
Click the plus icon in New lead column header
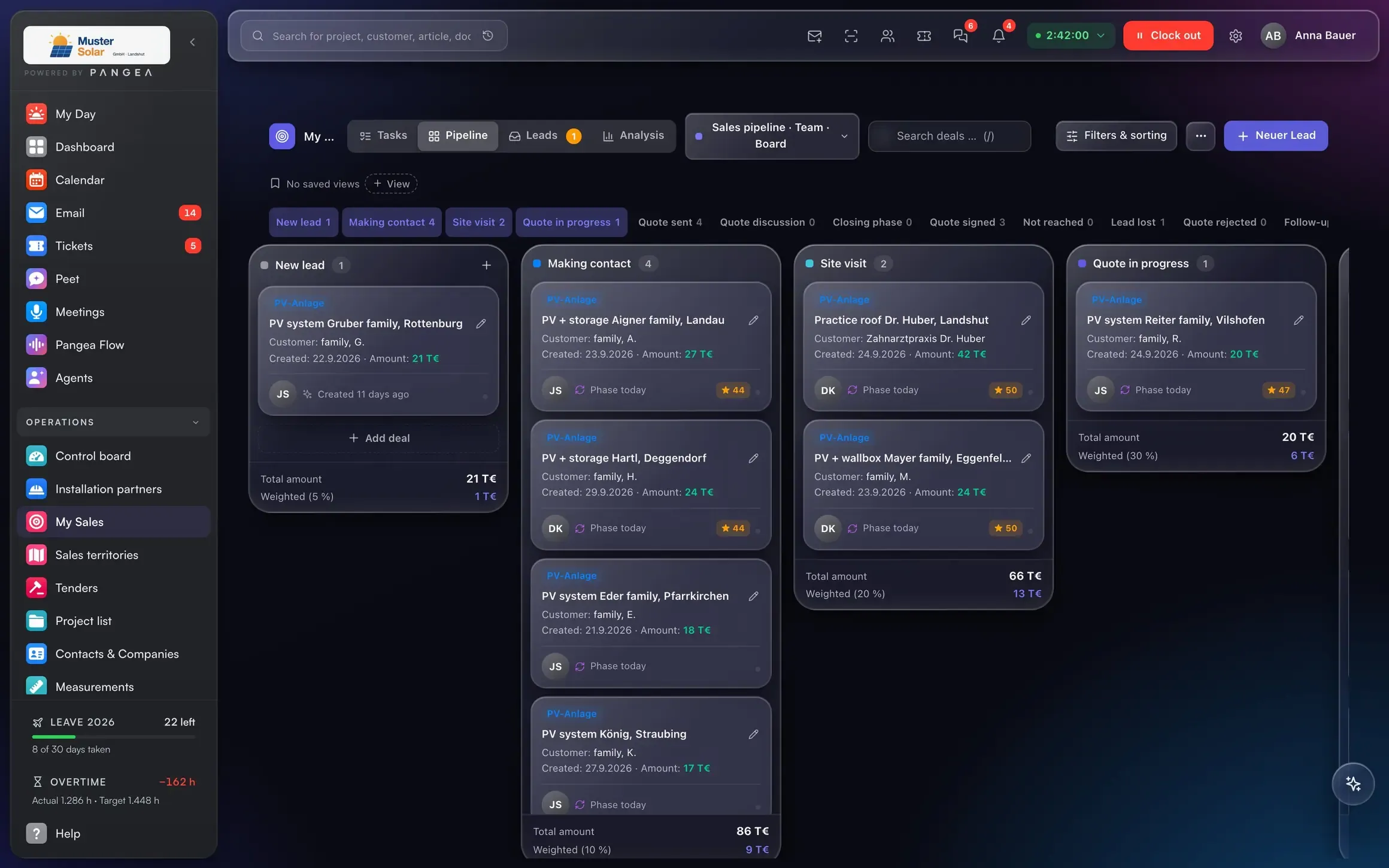(x=486, y=265)
